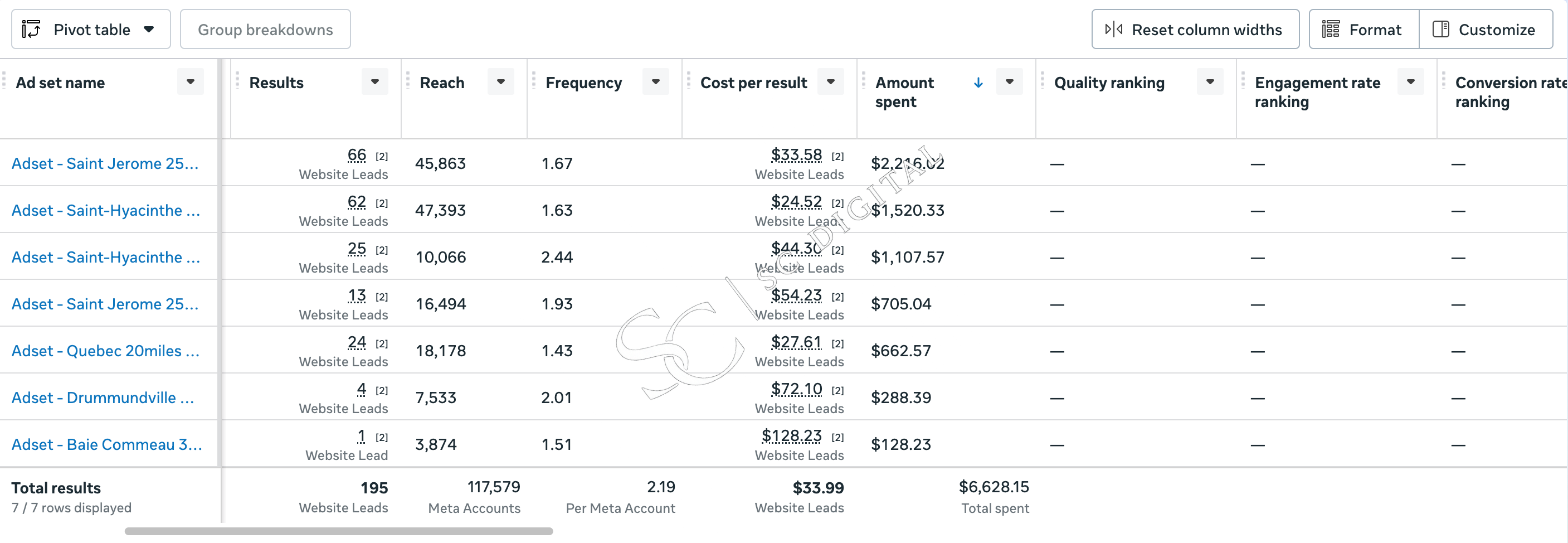The height and width of the screenshot is (543, 1568).
Task: Click the Format table icon
Action: 1331,29
